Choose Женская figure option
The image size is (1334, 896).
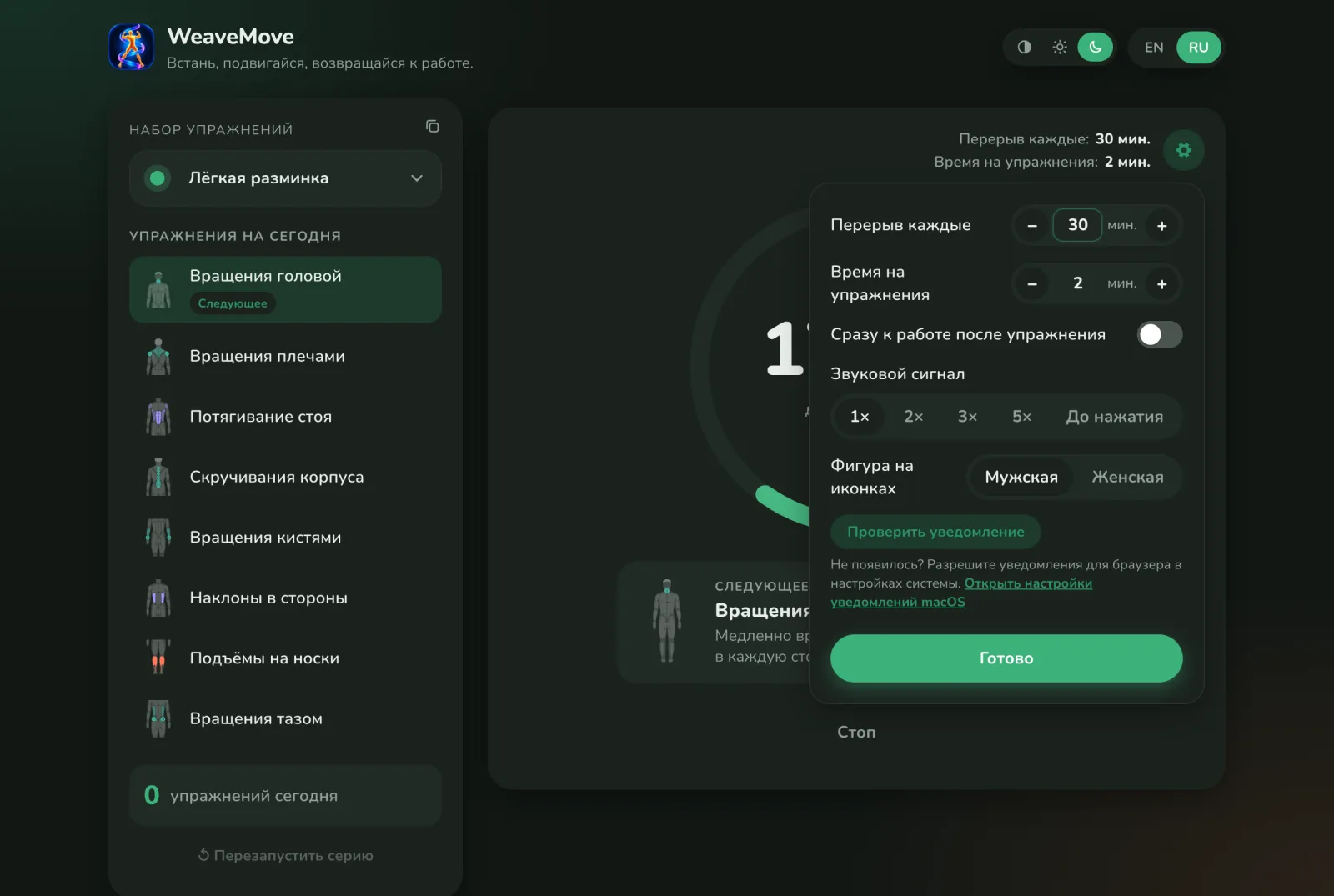click(x=1127, y=477)
